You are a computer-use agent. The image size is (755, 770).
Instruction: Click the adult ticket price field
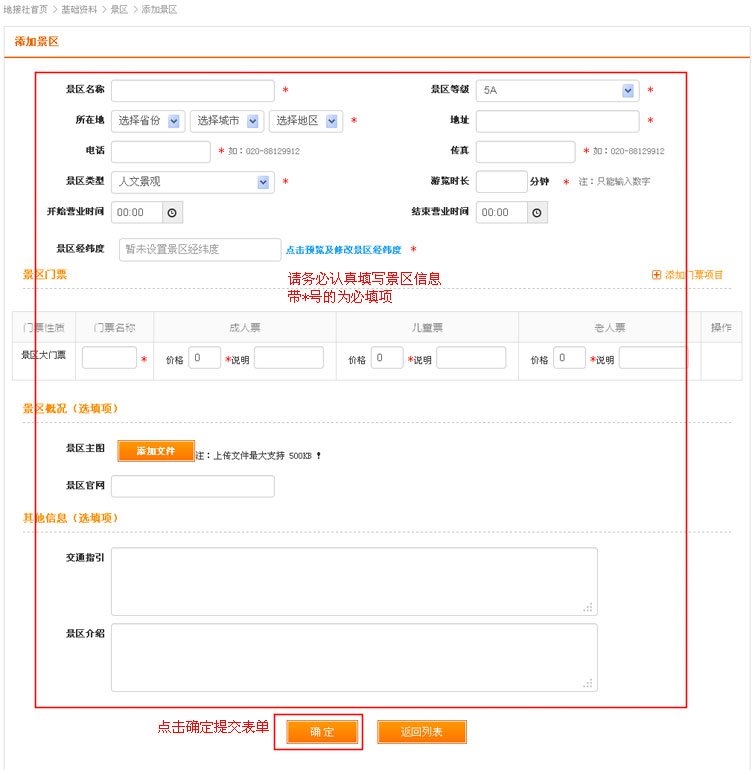(x=204, y=358)
